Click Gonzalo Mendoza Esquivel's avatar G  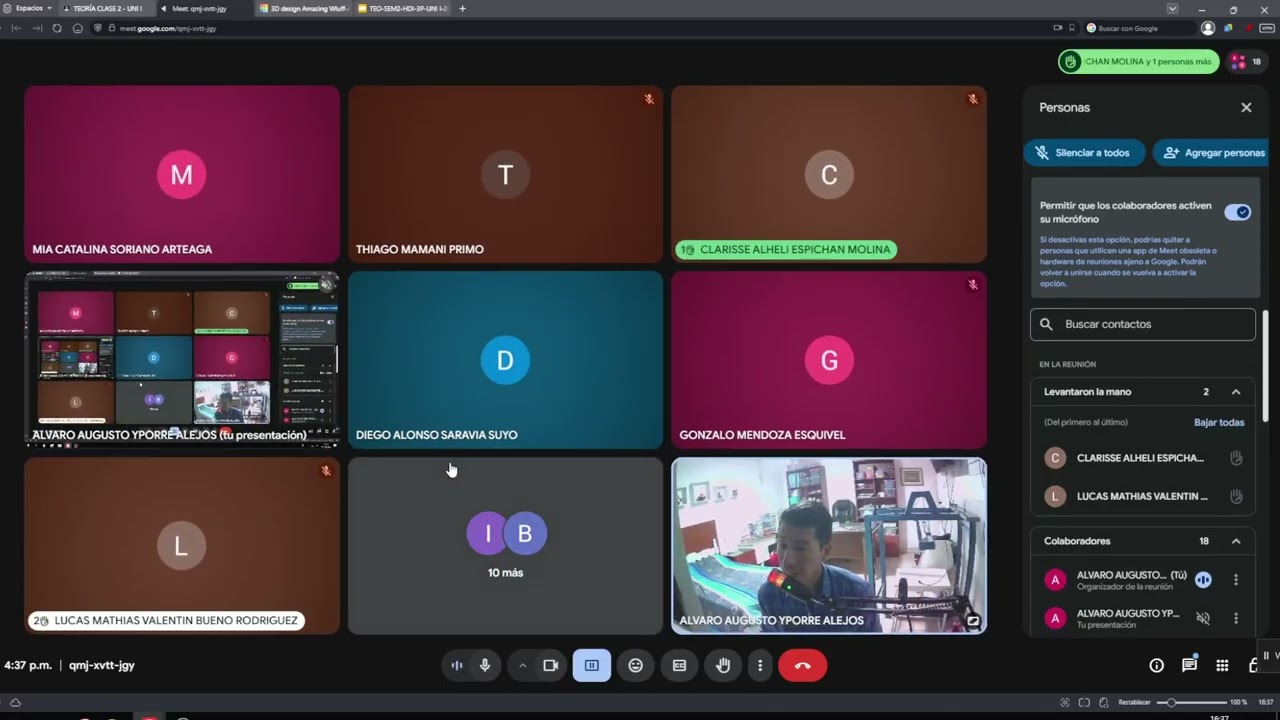[829, 360]
